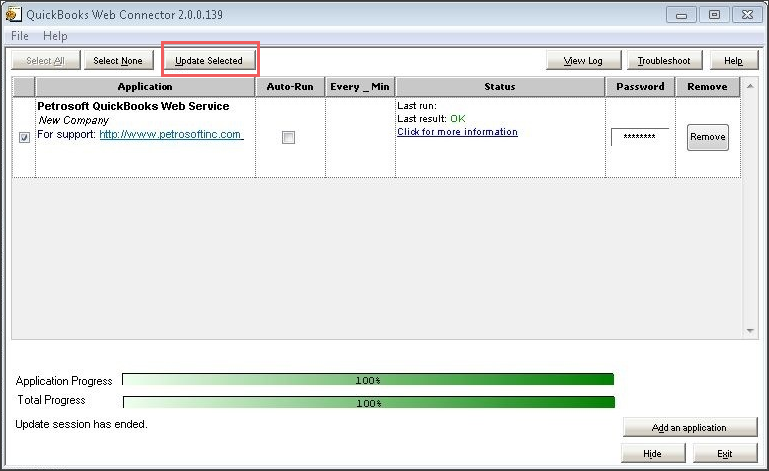The height and width of the screenshot is (471, 769).
Task: Click the Add an application button
Action: 690,427
